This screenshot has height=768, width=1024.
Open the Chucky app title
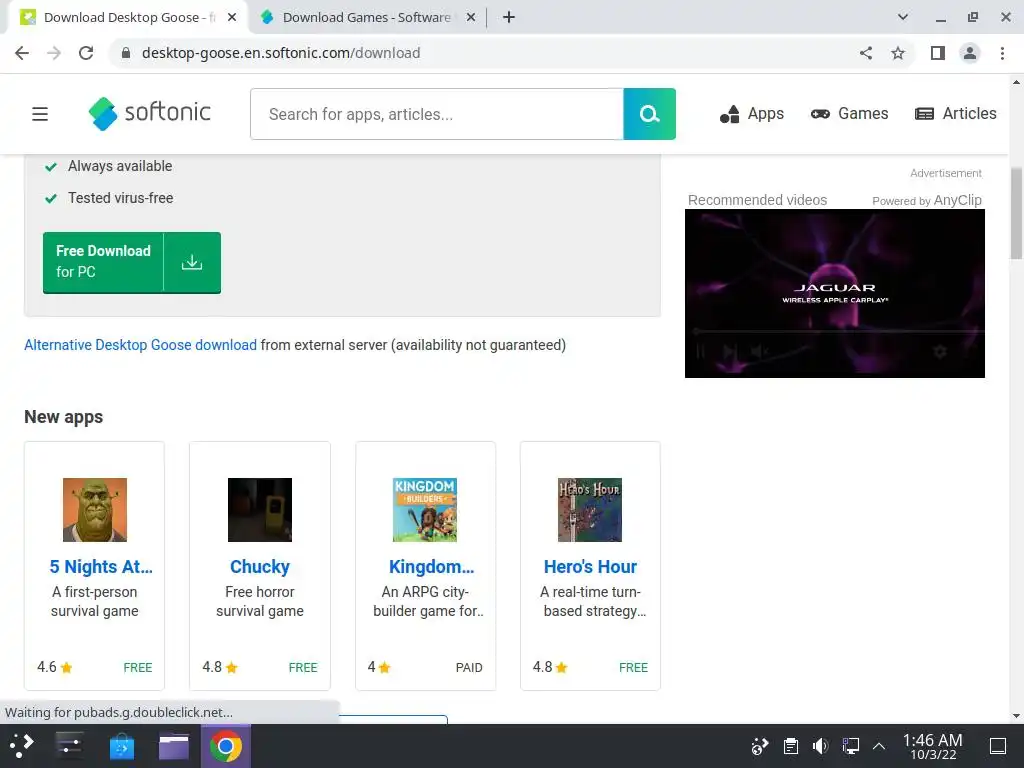click(x=260, y=567)
